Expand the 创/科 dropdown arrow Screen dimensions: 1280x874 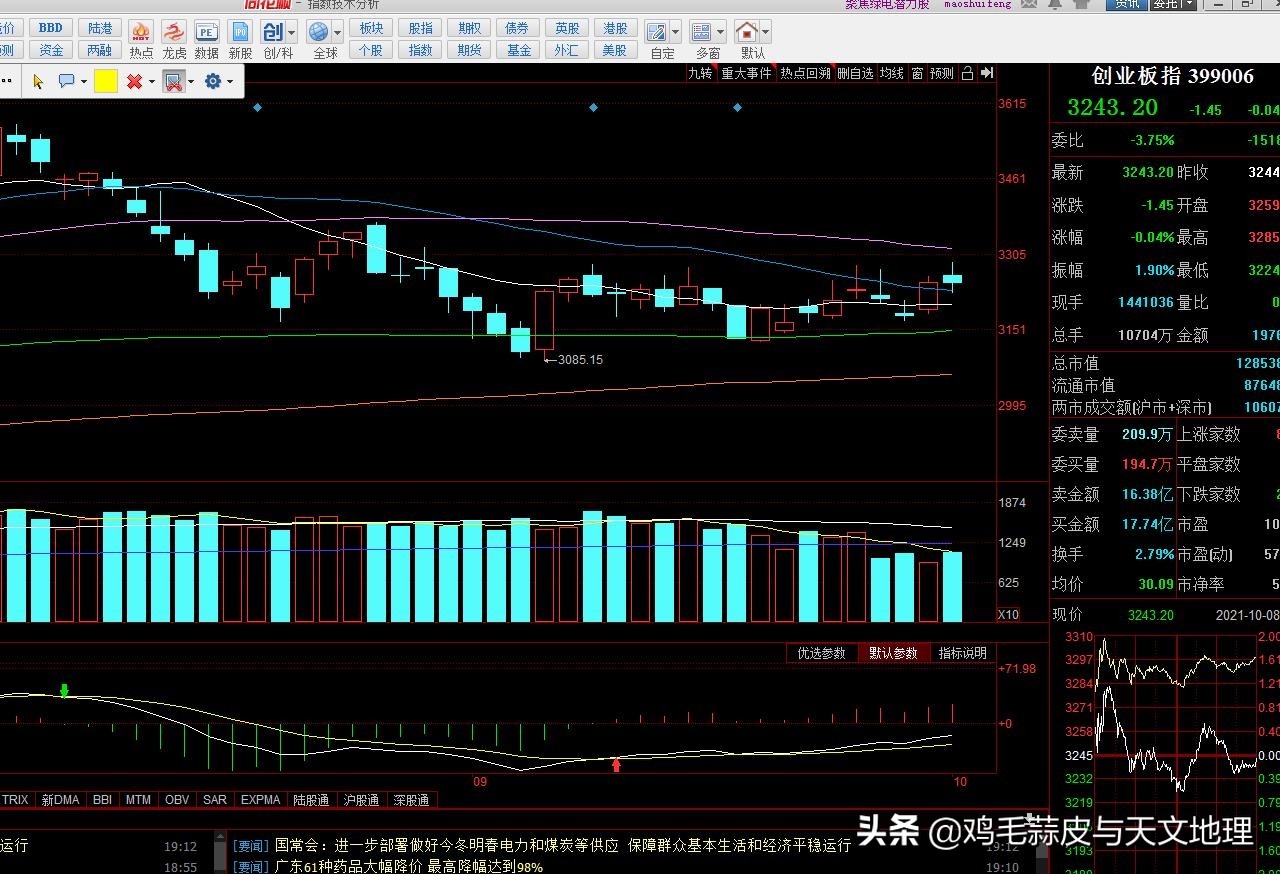tap(292, 33)
